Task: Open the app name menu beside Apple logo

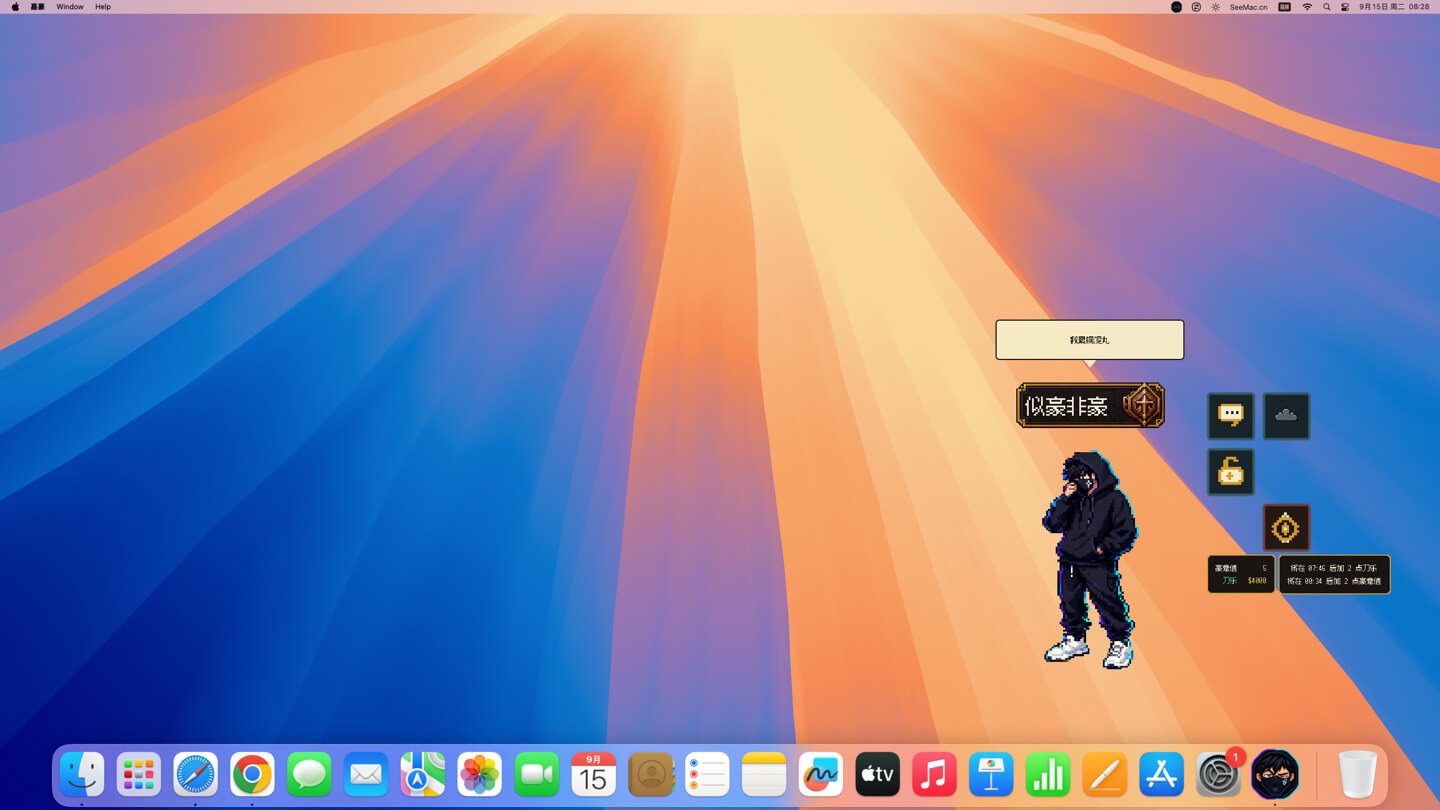Action: pos(38,7)
